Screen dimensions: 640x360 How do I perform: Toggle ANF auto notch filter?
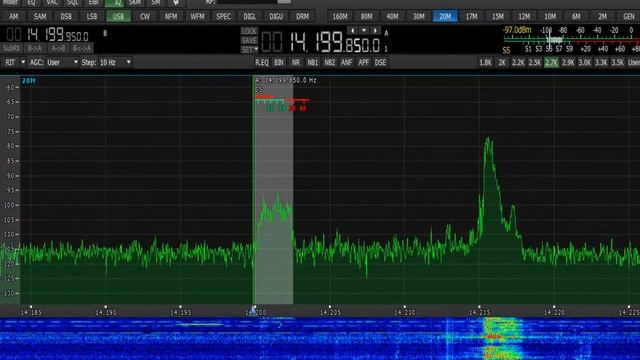coord(347,62)
